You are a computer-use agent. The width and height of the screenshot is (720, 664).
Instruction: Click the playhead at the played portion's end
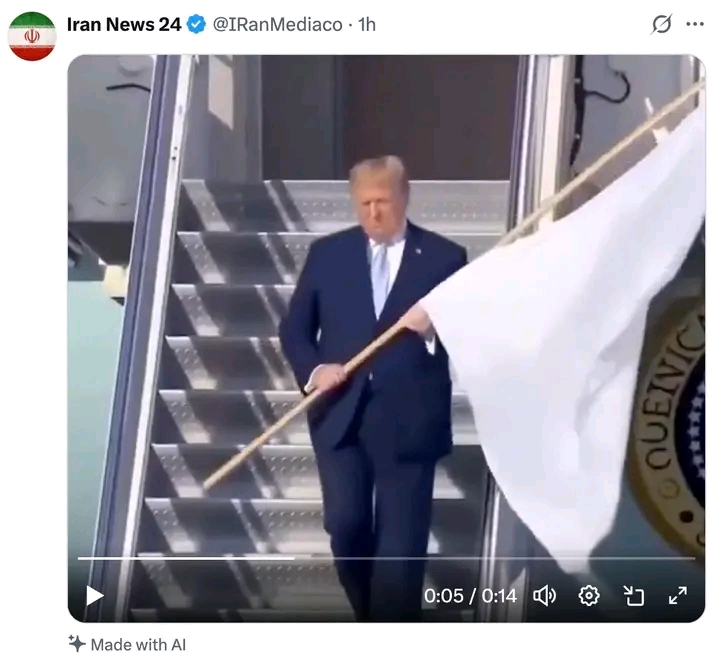[x=294, y=558]
